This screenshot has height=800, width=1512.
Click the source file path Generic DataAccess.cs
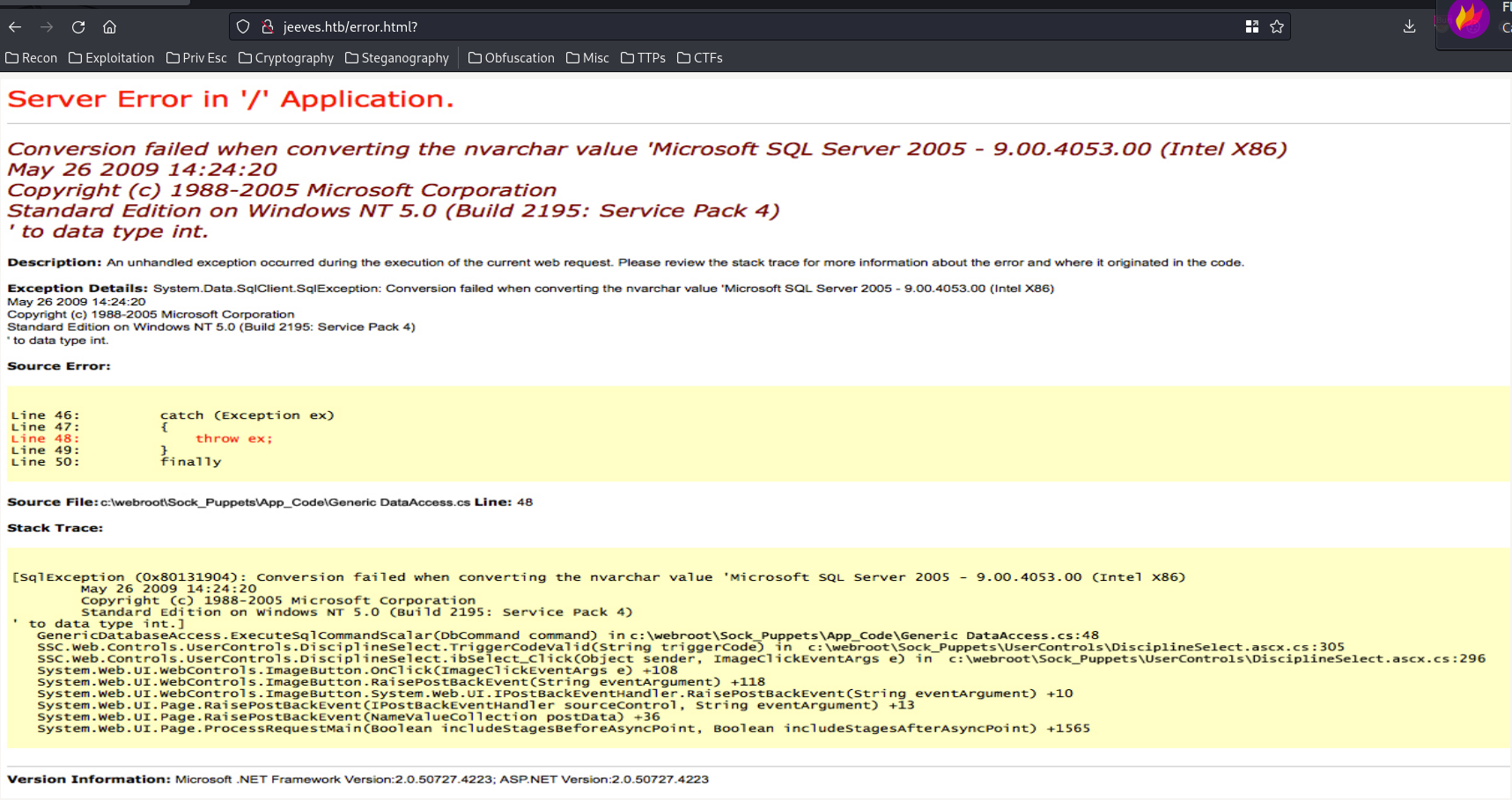click(x=285, y=503)
